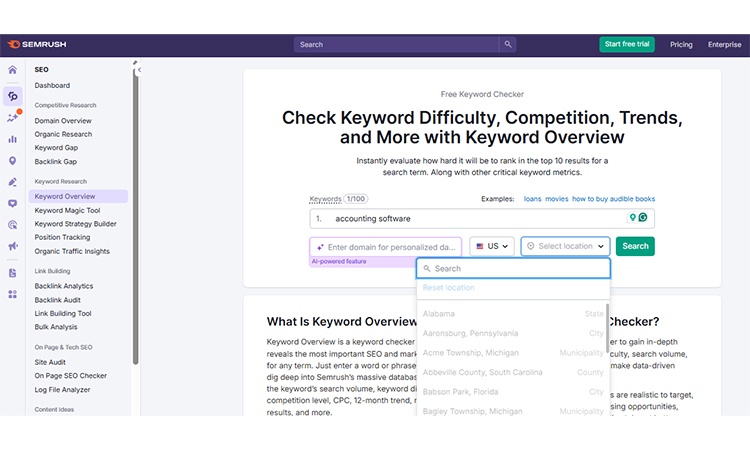Open Organic Research

pos(63,134)
